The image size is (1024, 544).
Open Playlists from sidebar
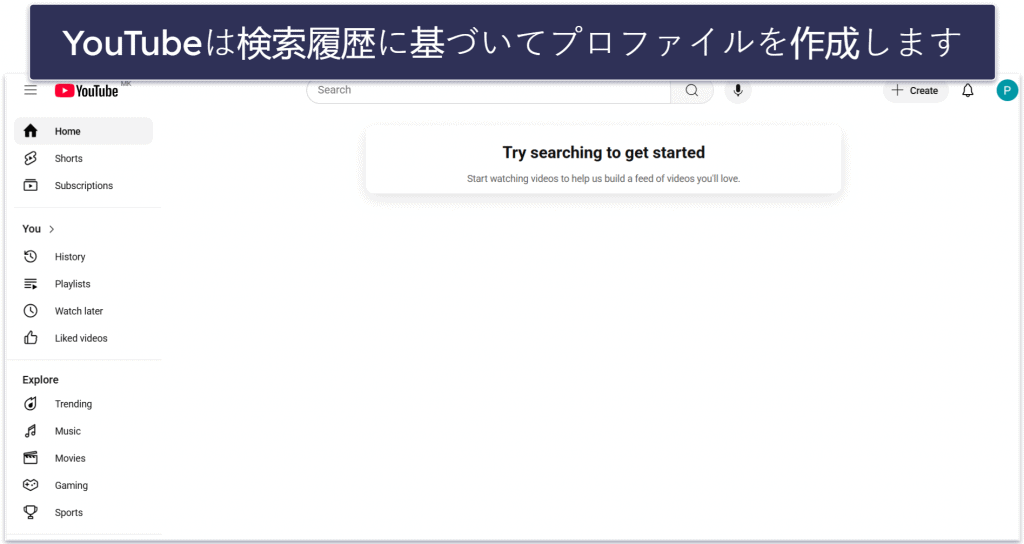(84, 283)
